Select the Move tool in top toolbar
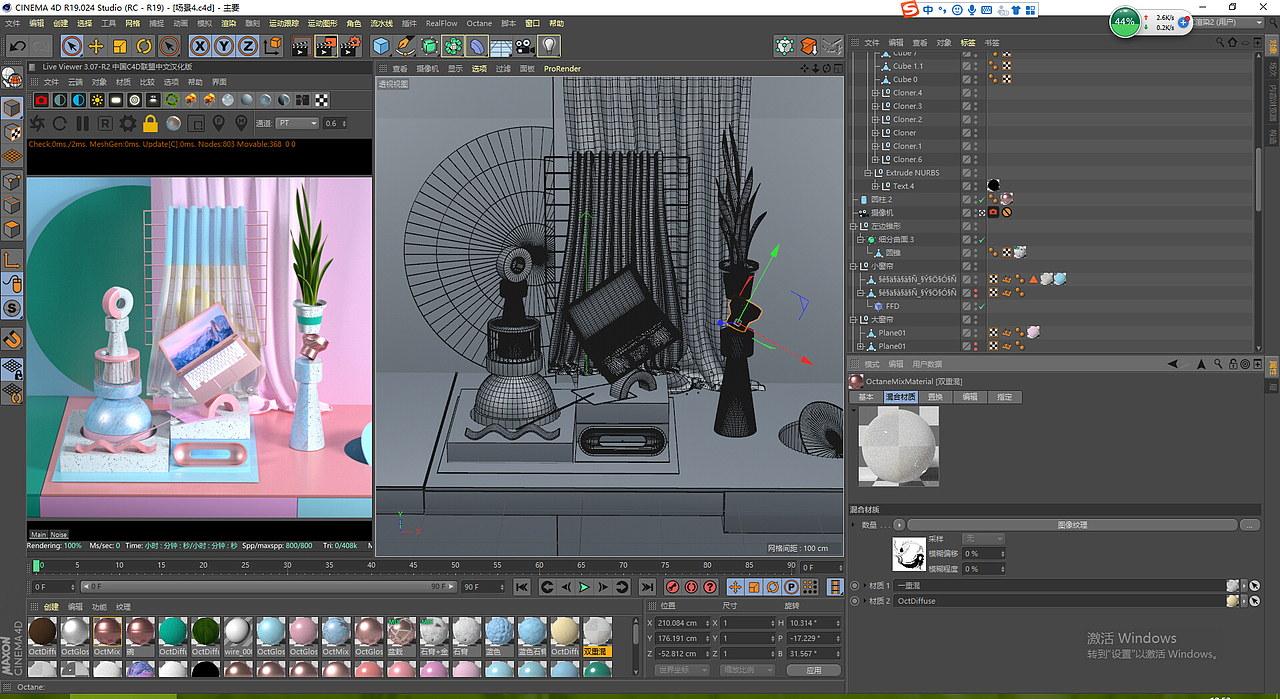Screen dimensions: 1280x699 coord(96,46)
